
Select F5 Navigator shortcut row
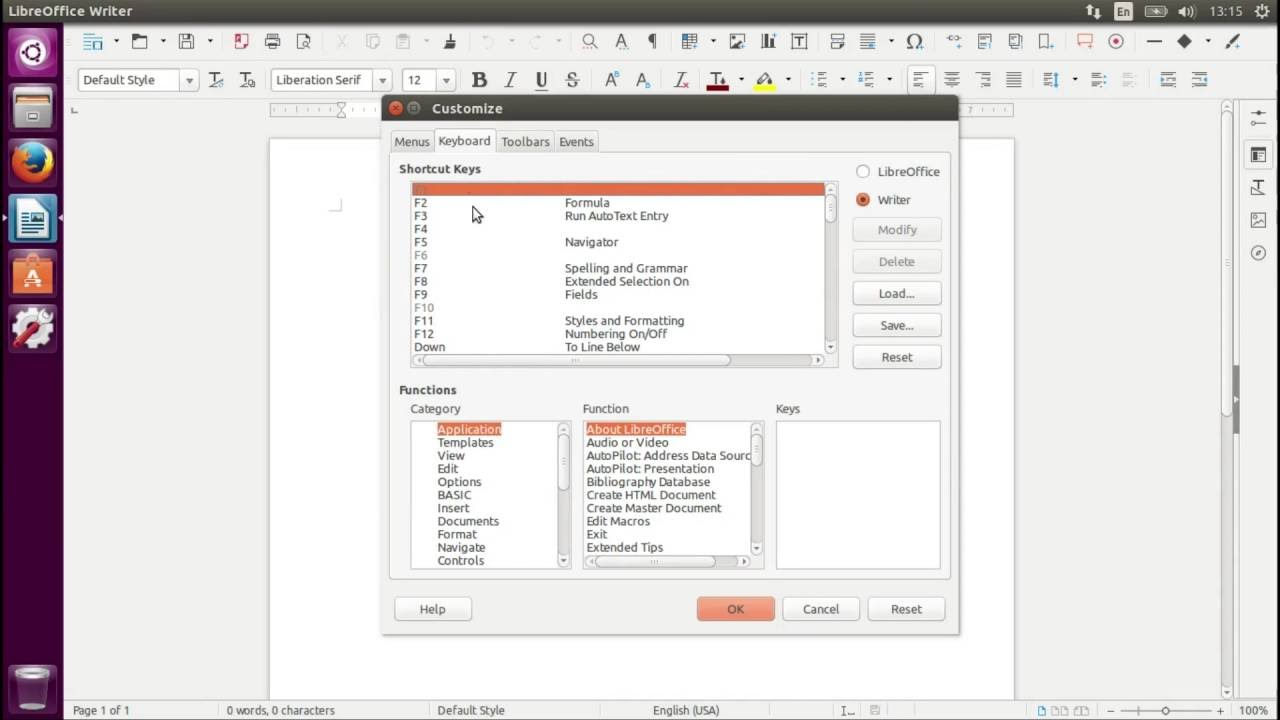(x=618, y=242)
